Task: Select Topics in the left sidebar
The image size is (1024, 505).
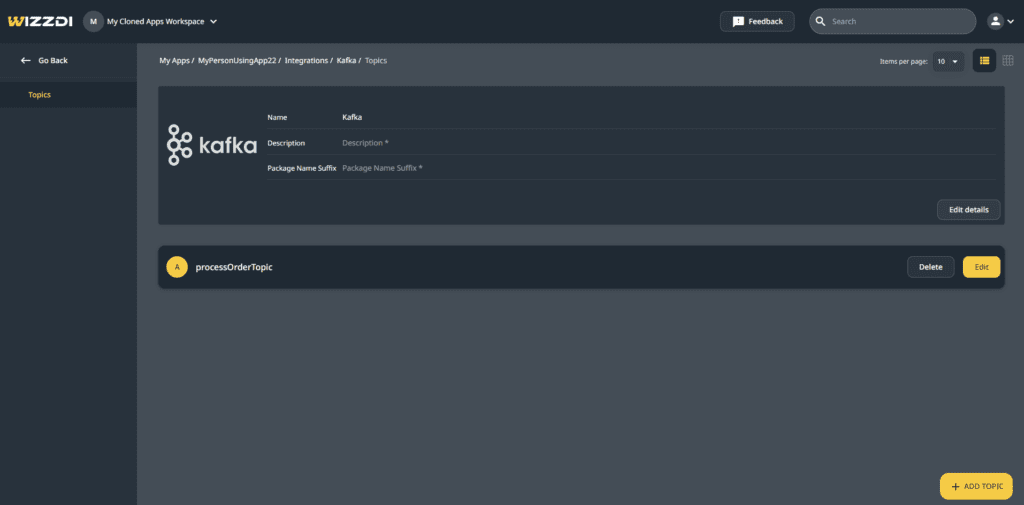Action: tap(40, 95)
